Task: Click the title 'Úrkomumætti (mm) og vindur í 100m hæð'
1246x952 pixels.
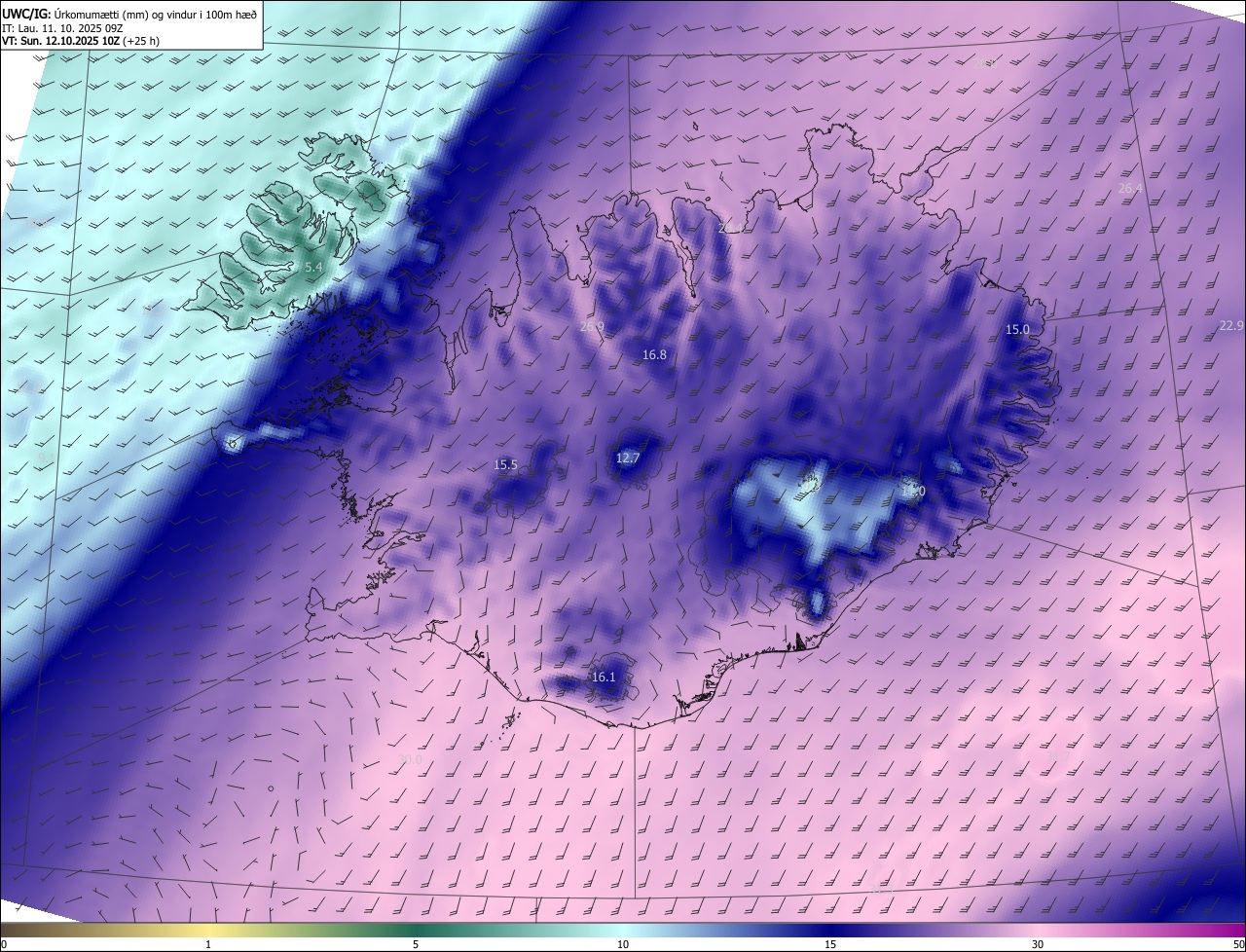Action: tap(156, 14)
